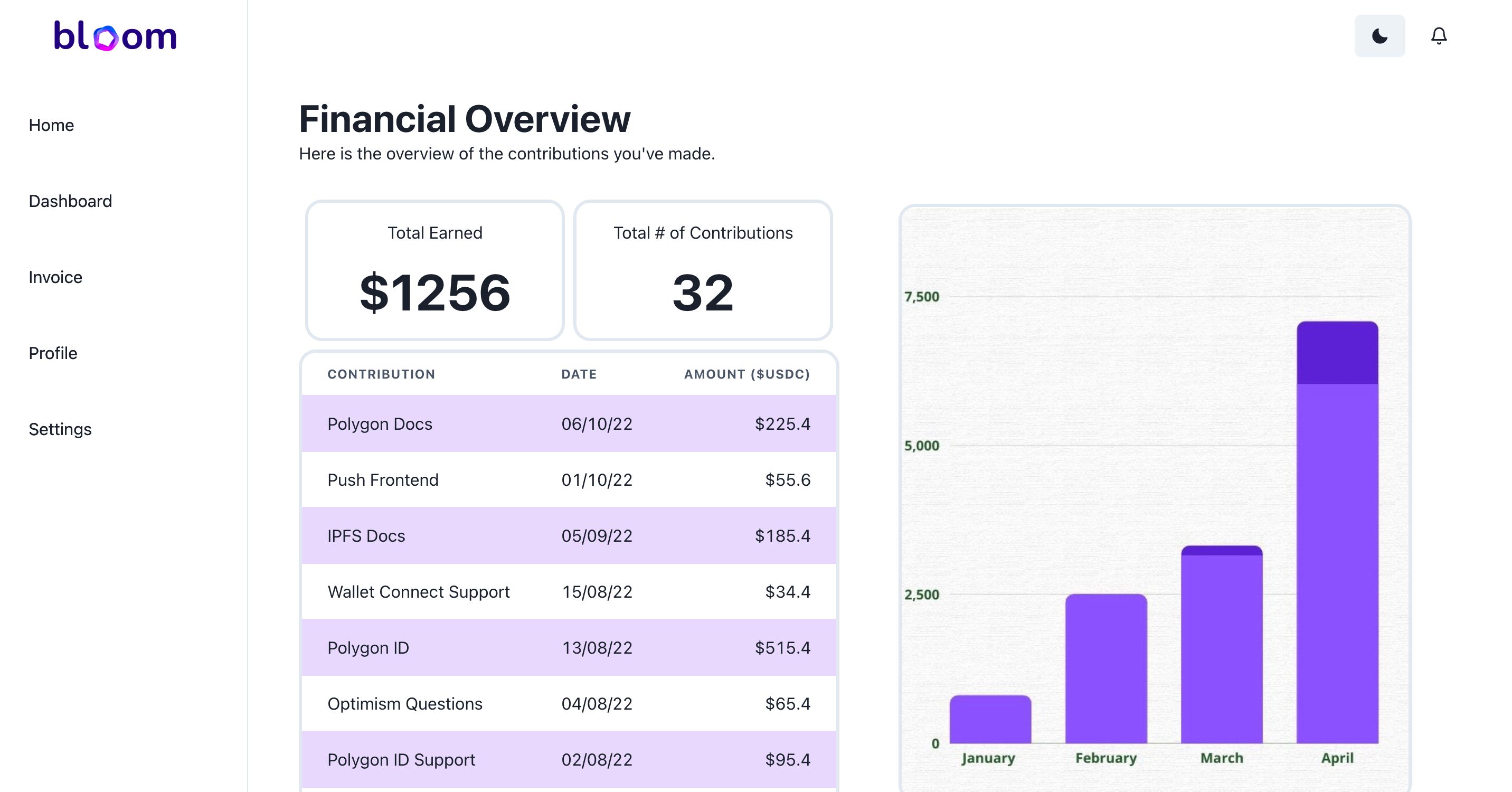Click the April bar in chart
Viewport: 1512px width, 792px height.
[1337, 532]
